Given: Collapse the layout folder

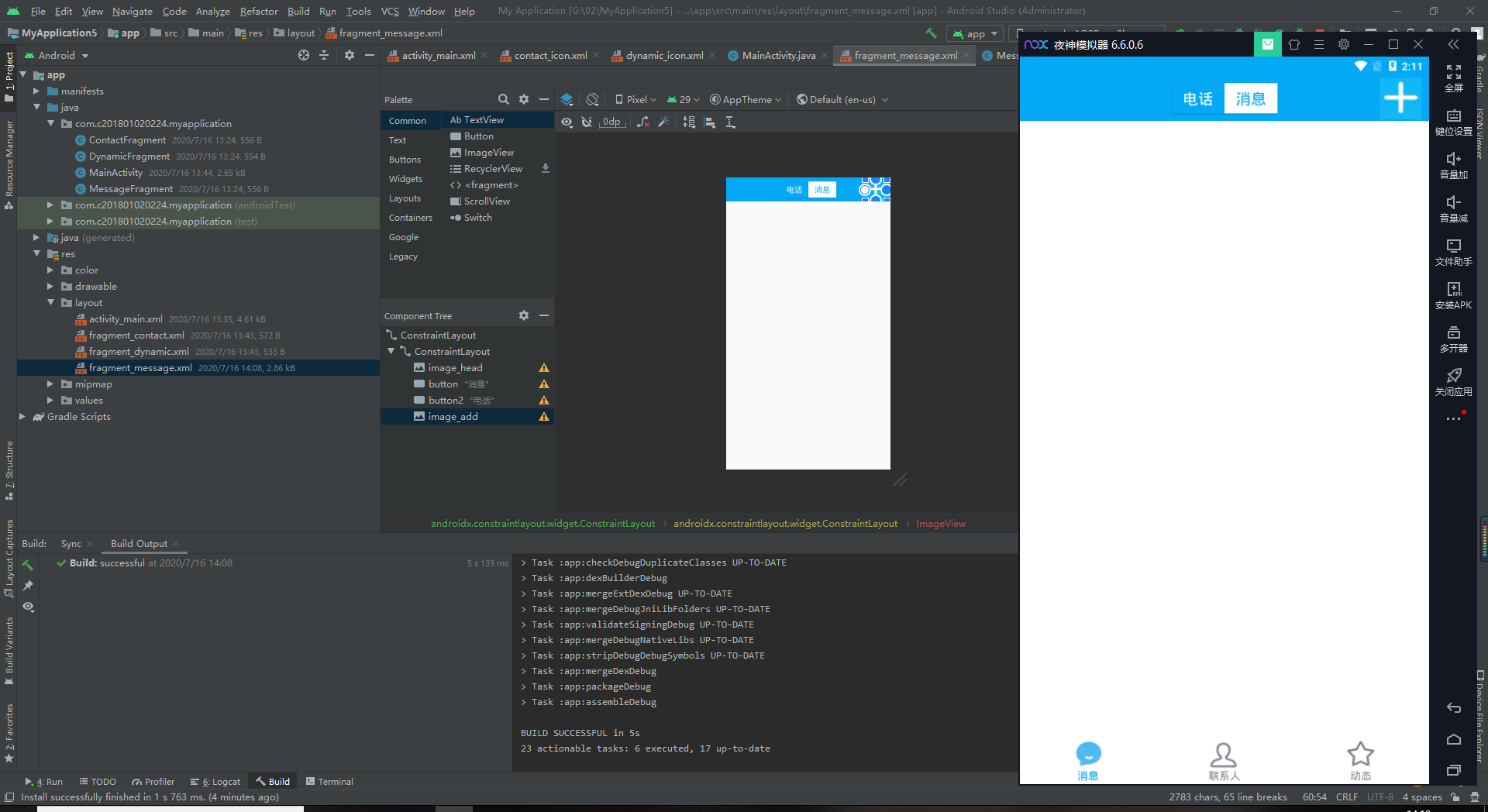Looking at the screenshot, I should pyautogui.click(x=50, y=302).
